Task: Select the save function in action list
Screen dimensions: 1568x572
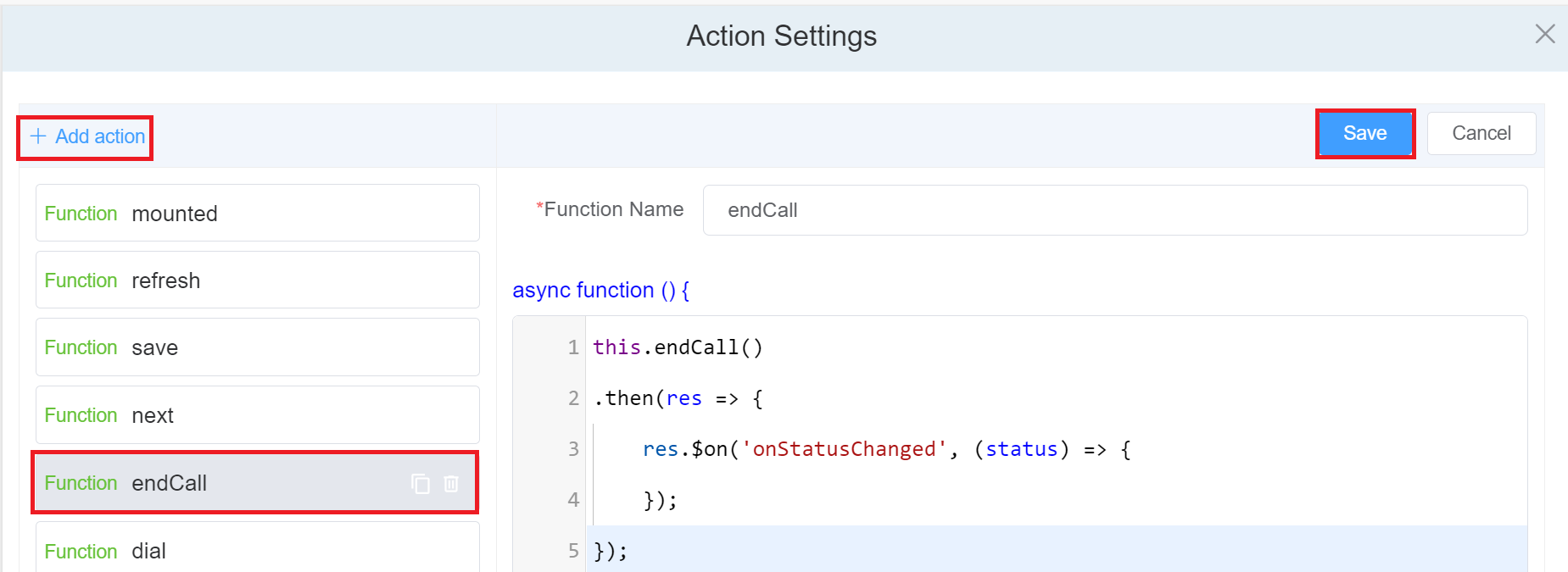Action: tap(257, 347)
